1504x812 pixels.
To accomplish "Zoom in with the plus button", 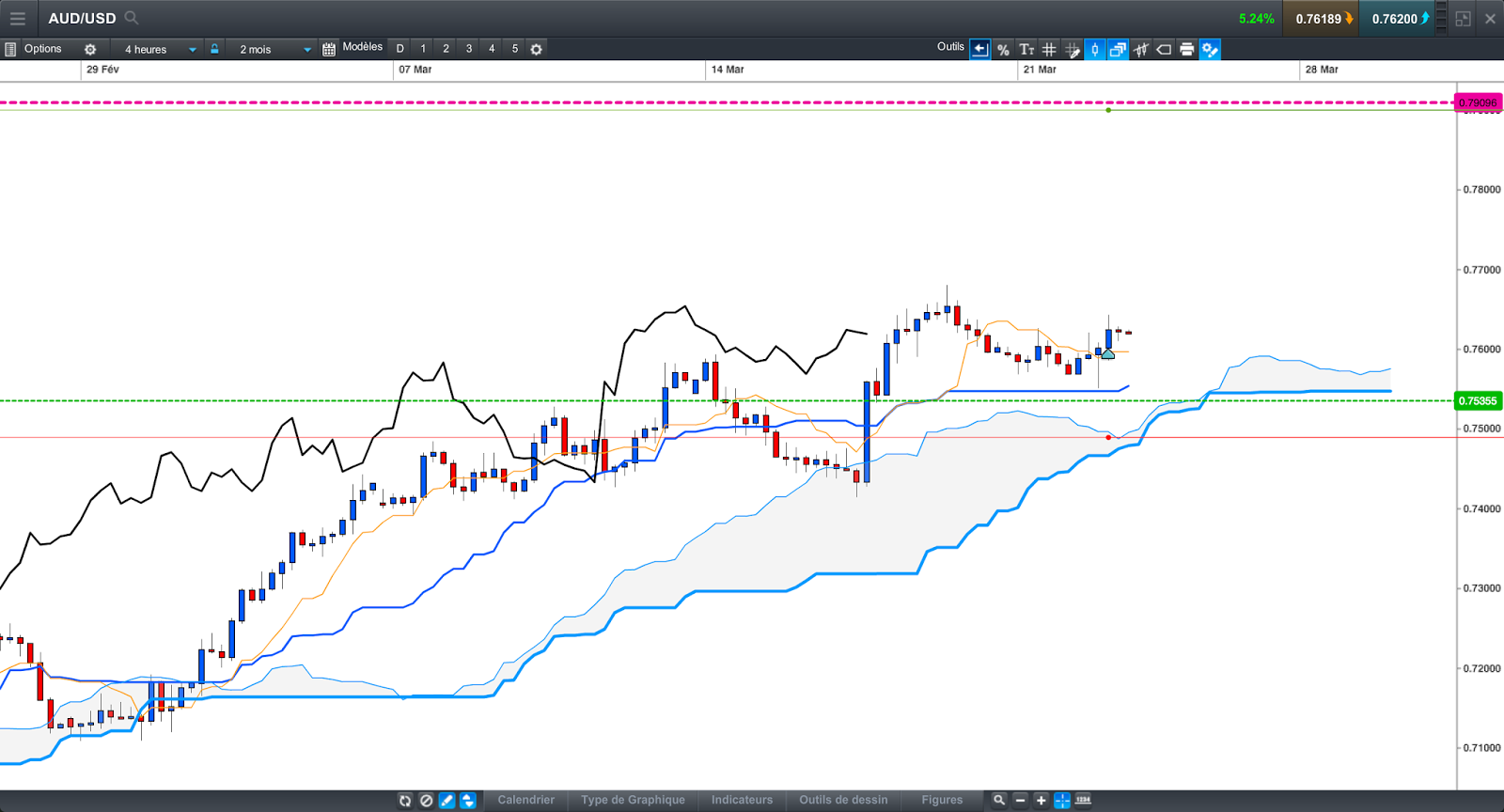I will [1041, 800].
